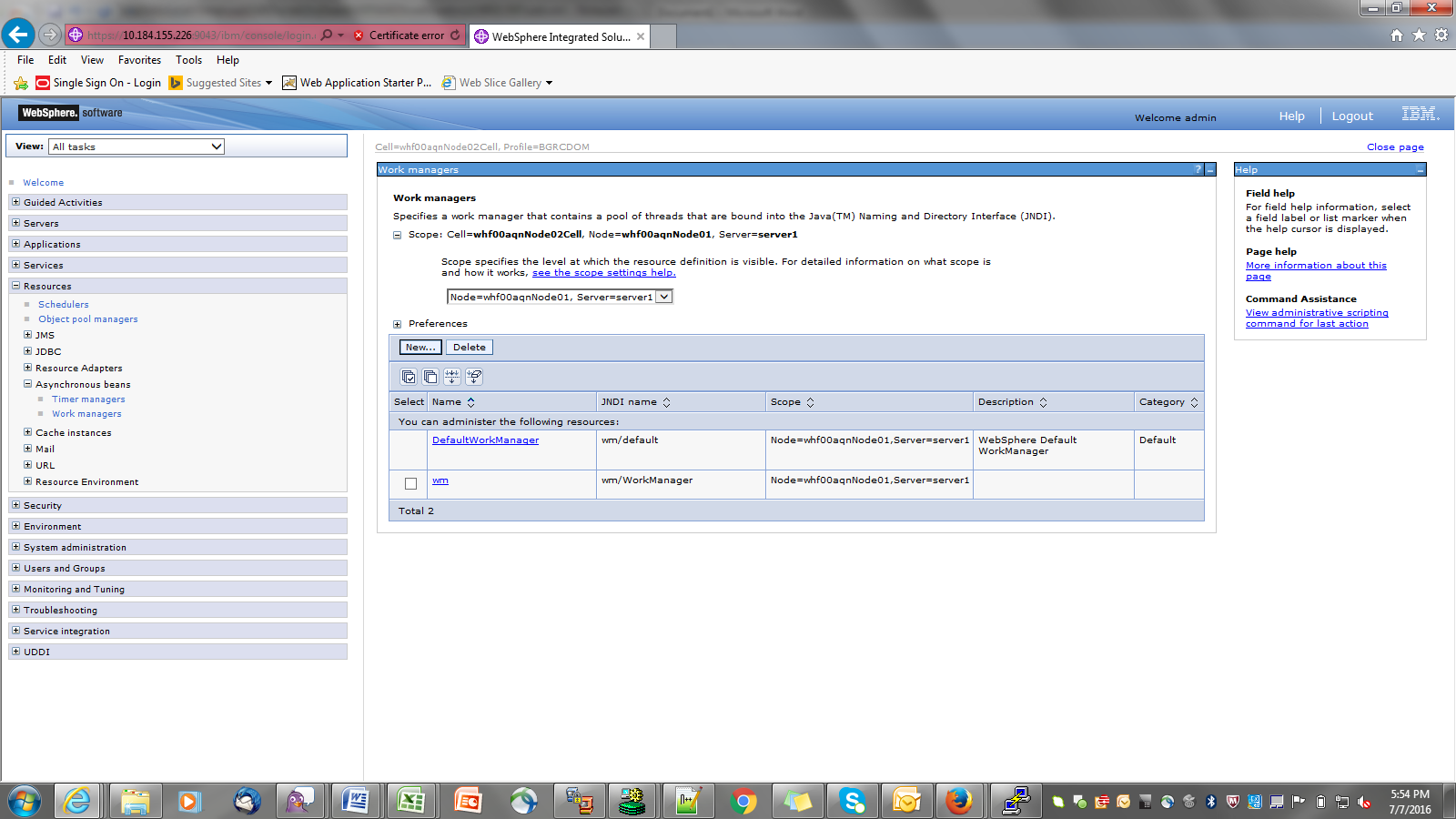Expand the Applications navigation group
The width and height of the screenshot is (1456, 819).
click(15, 244)
